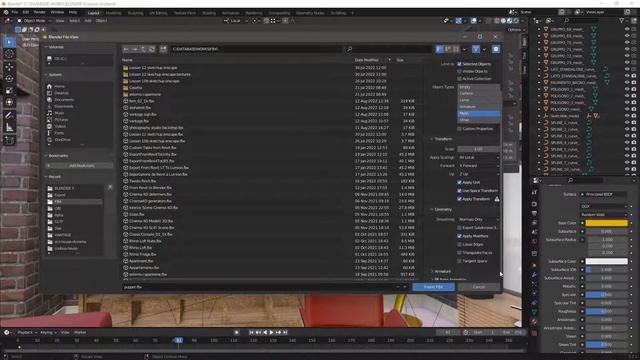Switch file view to vertical list display
This screenshot has height=360, width=640.
pyautogui.click(x=440, y=49)
